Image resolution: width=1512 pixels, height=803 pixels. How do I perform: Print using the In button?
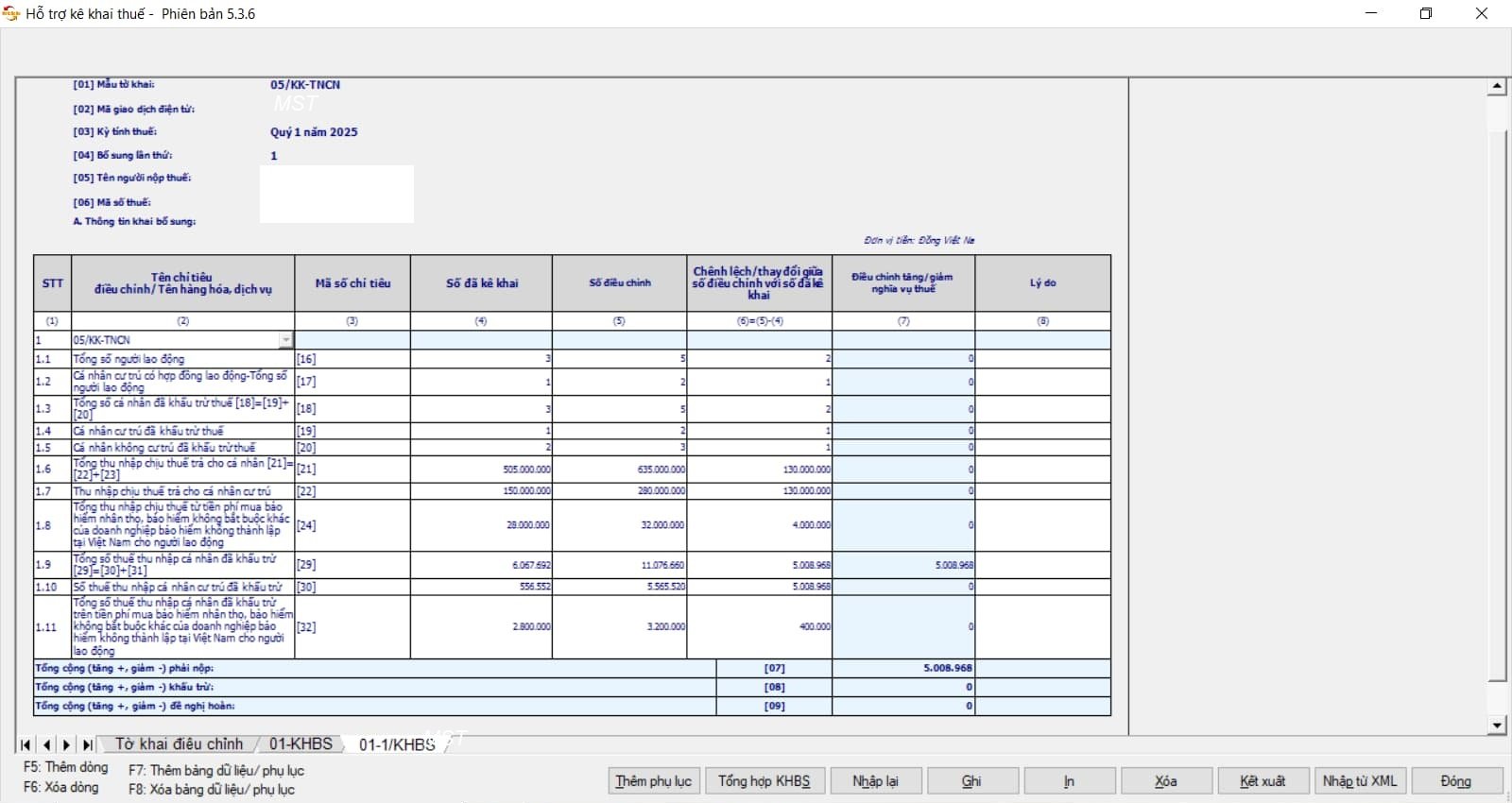click(1069, 781)
